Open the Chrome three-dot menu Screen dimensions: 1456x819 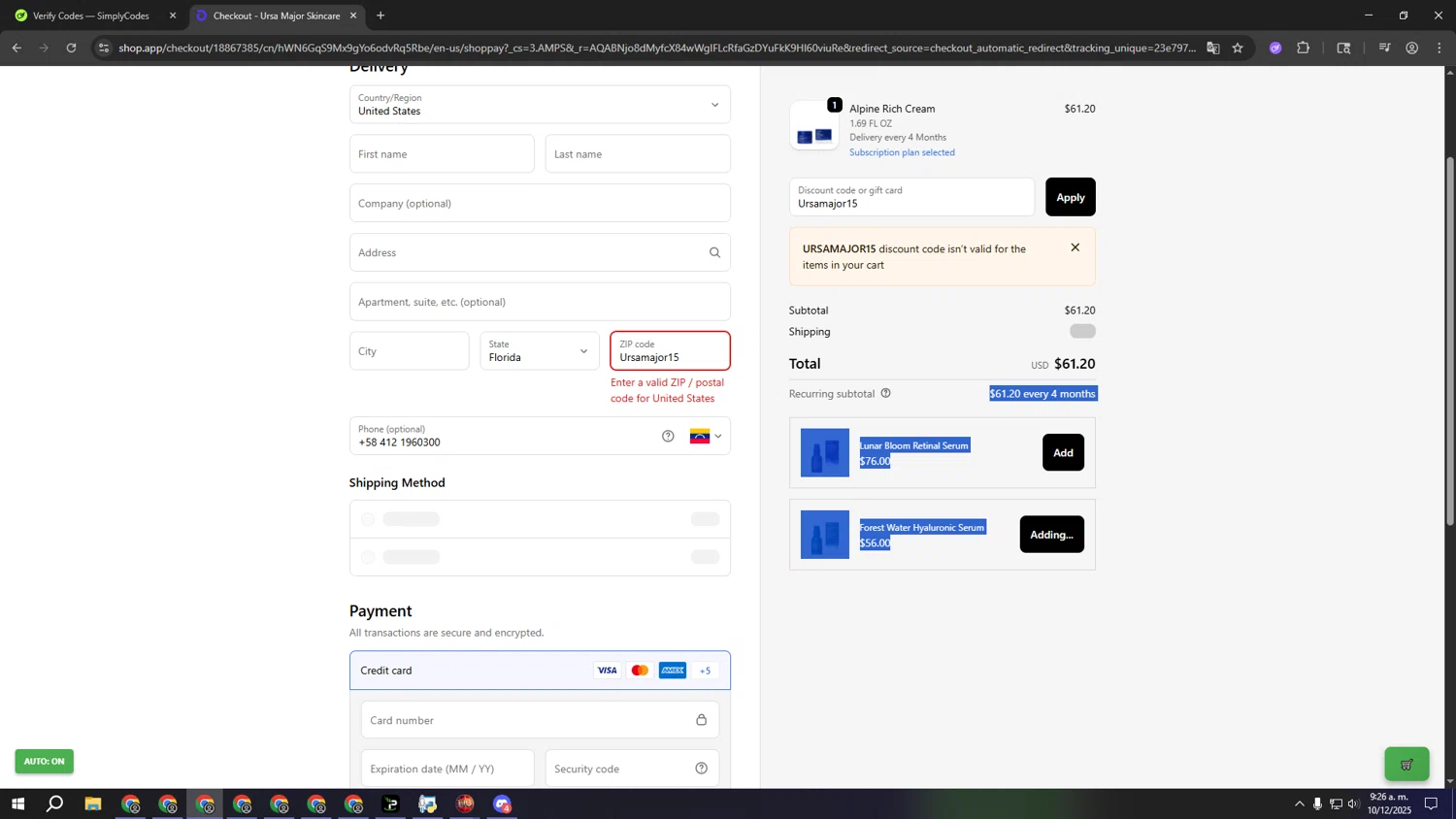[1439, 48]
